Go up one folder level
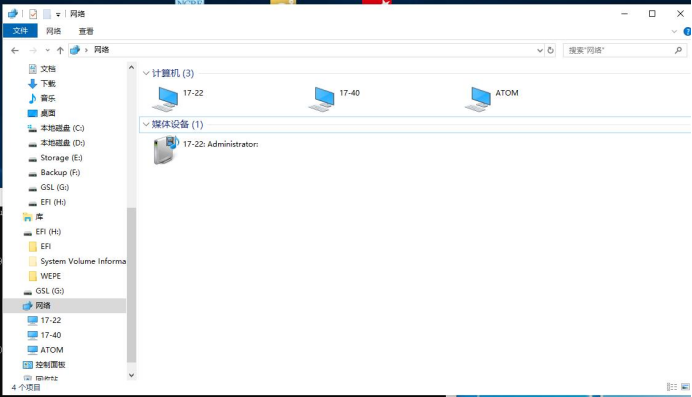The image size is (692, 397). 60,50
